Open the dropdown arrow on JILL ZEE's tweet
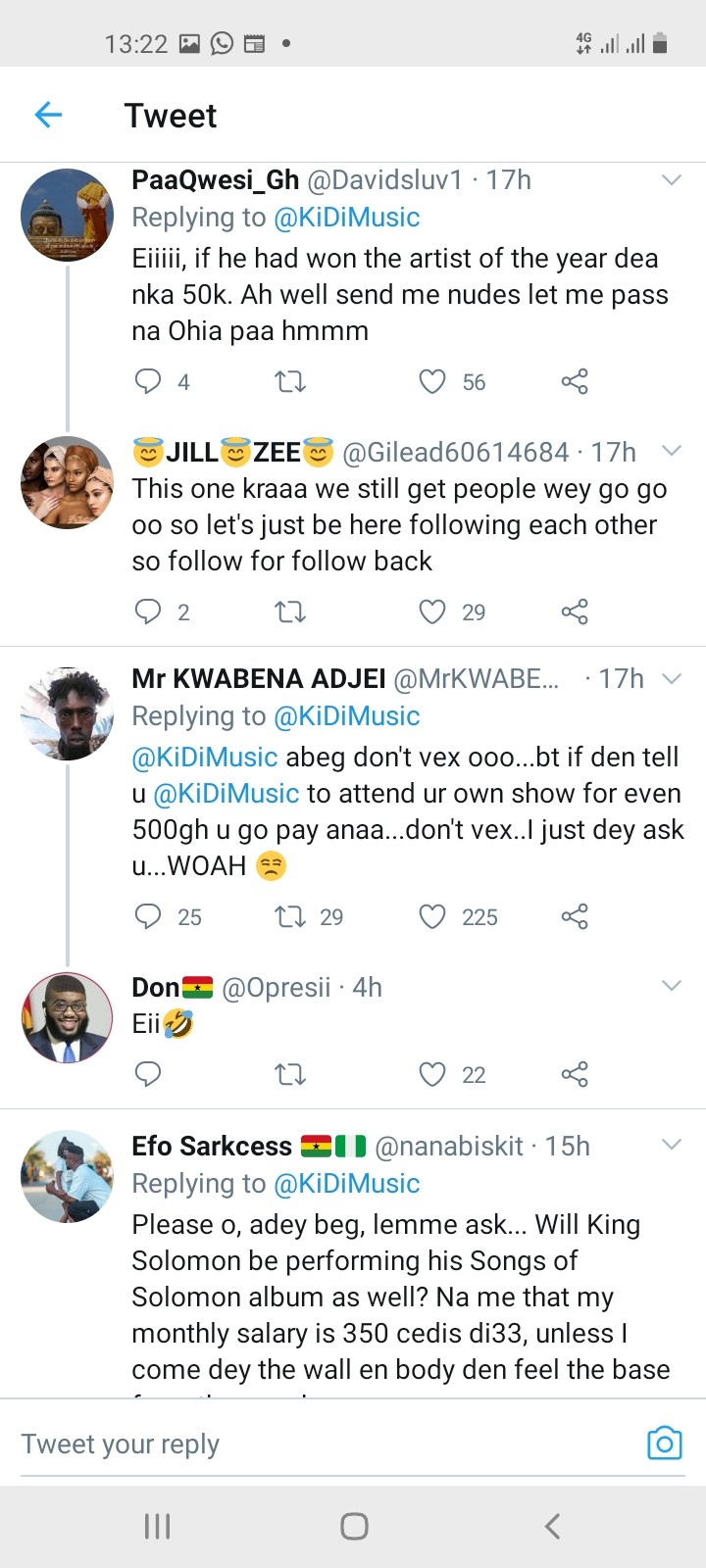 pyautogui.click(x=672, y=451)
